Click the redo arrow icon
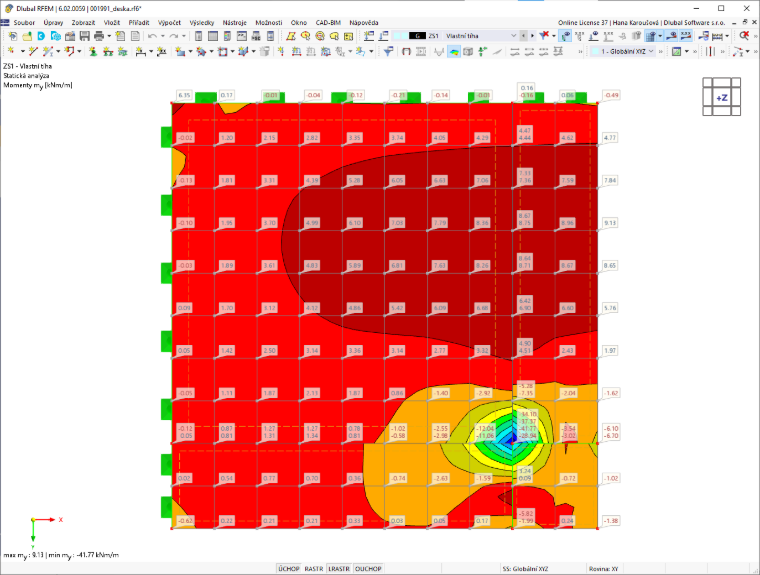This screenshot has height=575, width=760. pos(173,36)
